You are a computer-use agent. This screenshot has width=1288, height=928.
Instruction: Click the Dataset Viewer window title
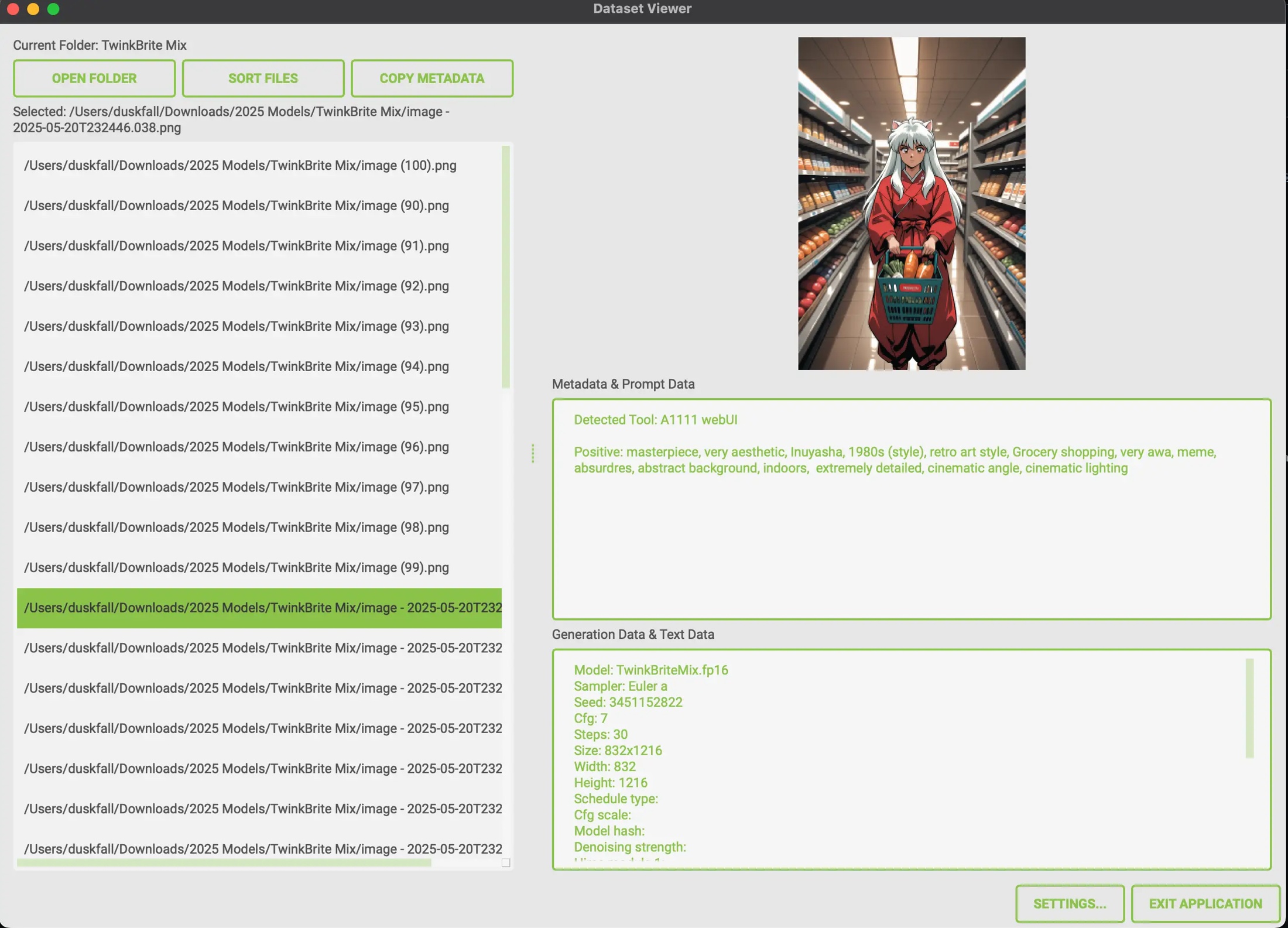pyautogui.click(x=642, y=9)
